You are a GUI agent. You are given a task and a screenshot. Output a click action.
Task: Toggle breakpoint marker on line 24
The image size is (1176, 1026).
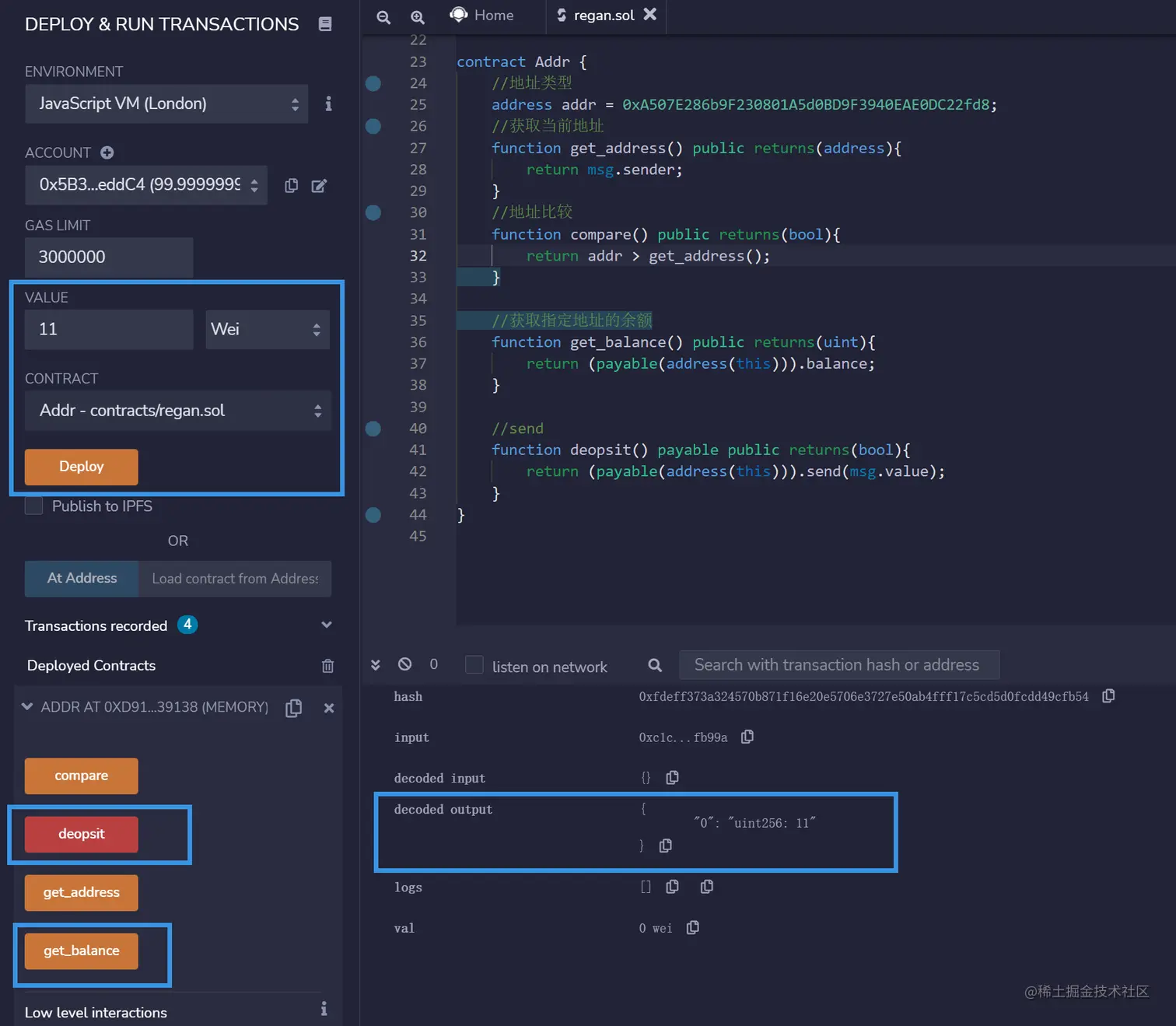click(x=373, y=83)
